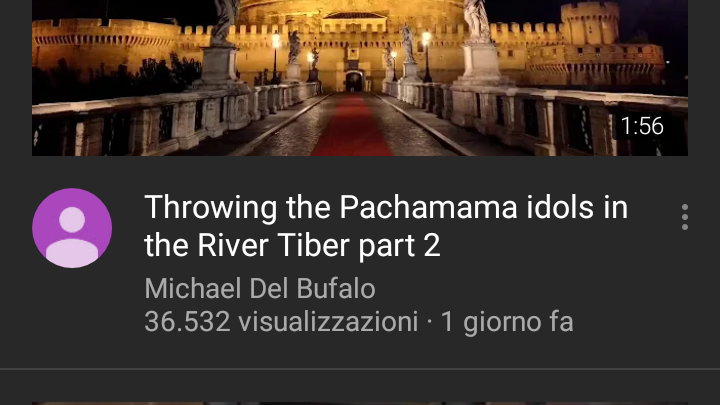Tap the castle gate in the thumbnail center
The height and width of the screenshot is (405, 720).
point(354,81)
